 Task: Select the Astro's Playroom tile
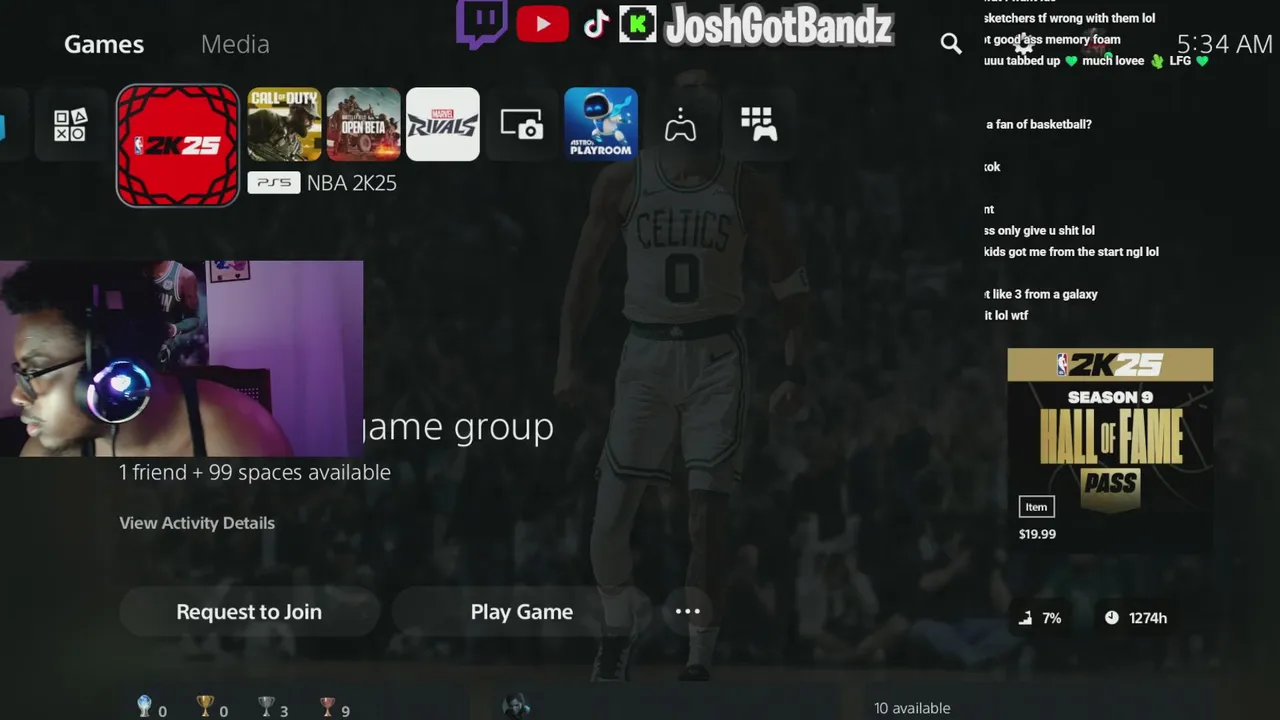coord(601,125)
